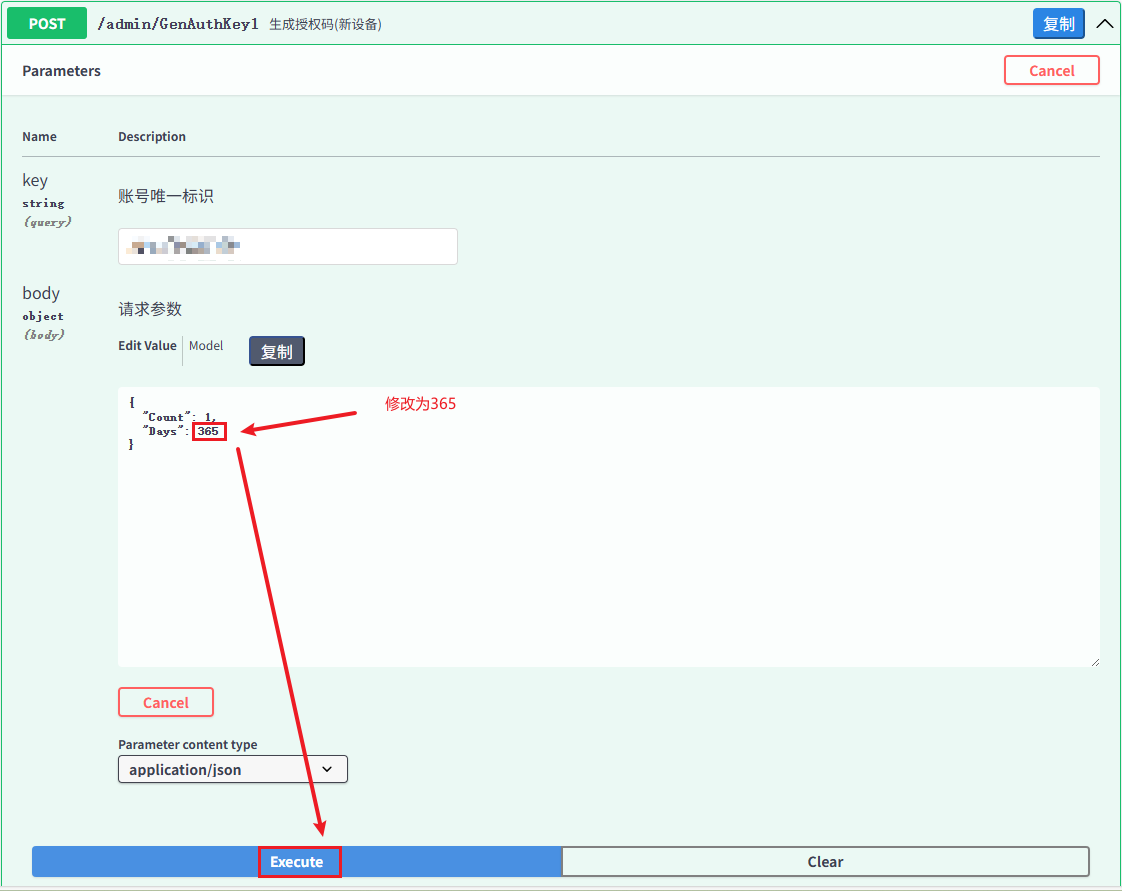The width and height of the screenshot is (1122, 891).
Task: Click the Clear button
Action: click(825, 861)
